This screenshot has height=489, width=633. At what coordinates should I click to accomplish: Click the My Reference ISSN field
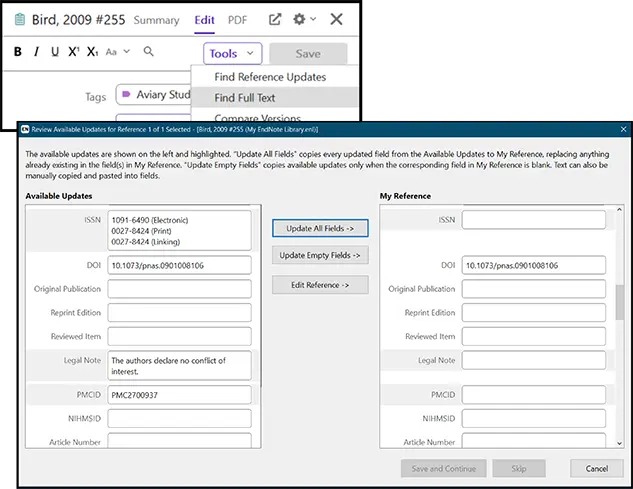pyautogui.click(x=533, y=220)
